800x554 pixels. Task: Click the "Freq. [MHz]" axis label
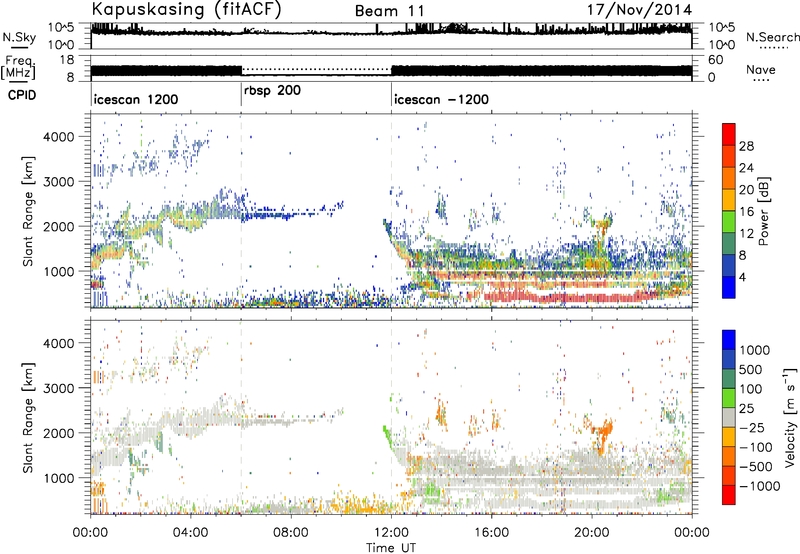[18, 67]
